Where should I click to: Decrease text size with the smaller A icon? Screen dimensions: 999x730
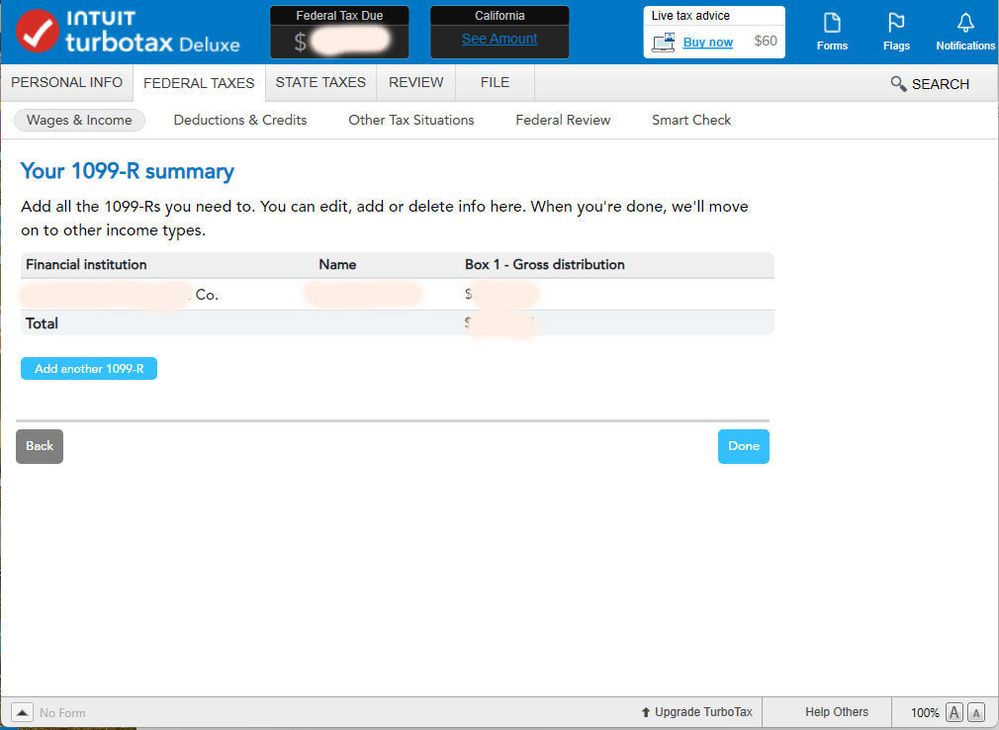(x=975, y=712)
